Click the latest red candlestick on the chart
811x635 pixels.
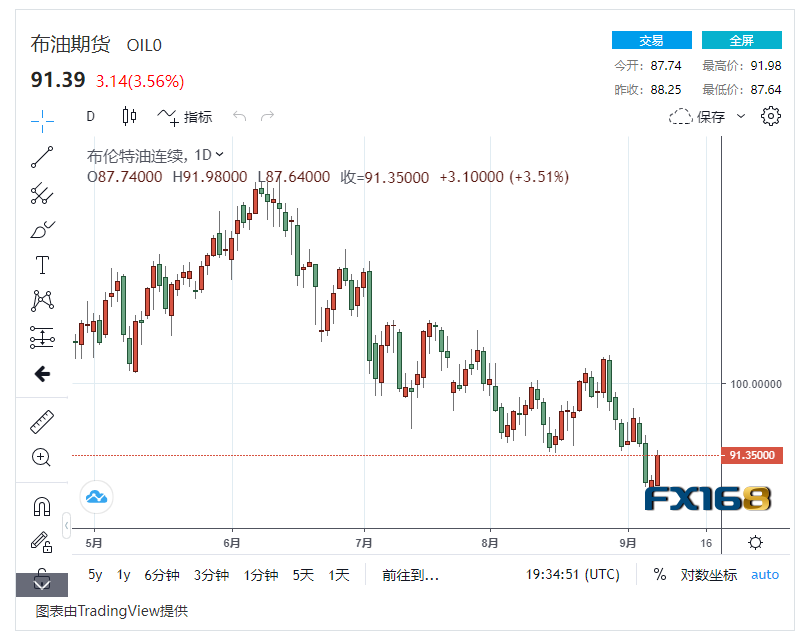[657, 471]
